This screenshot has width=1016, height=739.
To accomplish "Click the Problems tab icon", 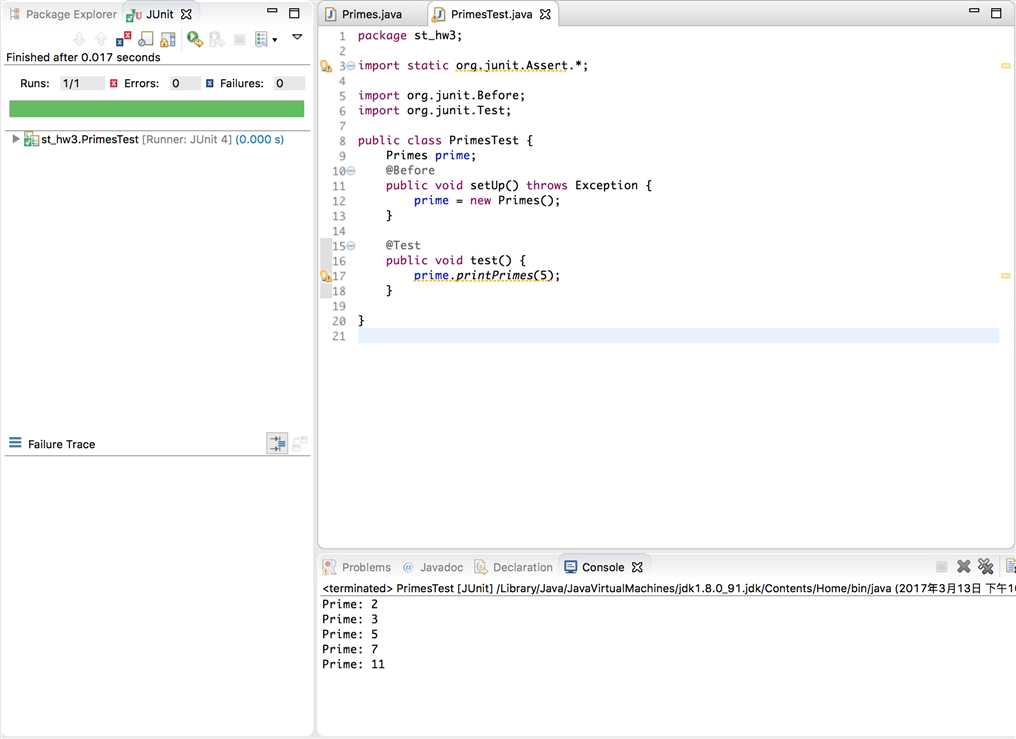I will (329, 567).
